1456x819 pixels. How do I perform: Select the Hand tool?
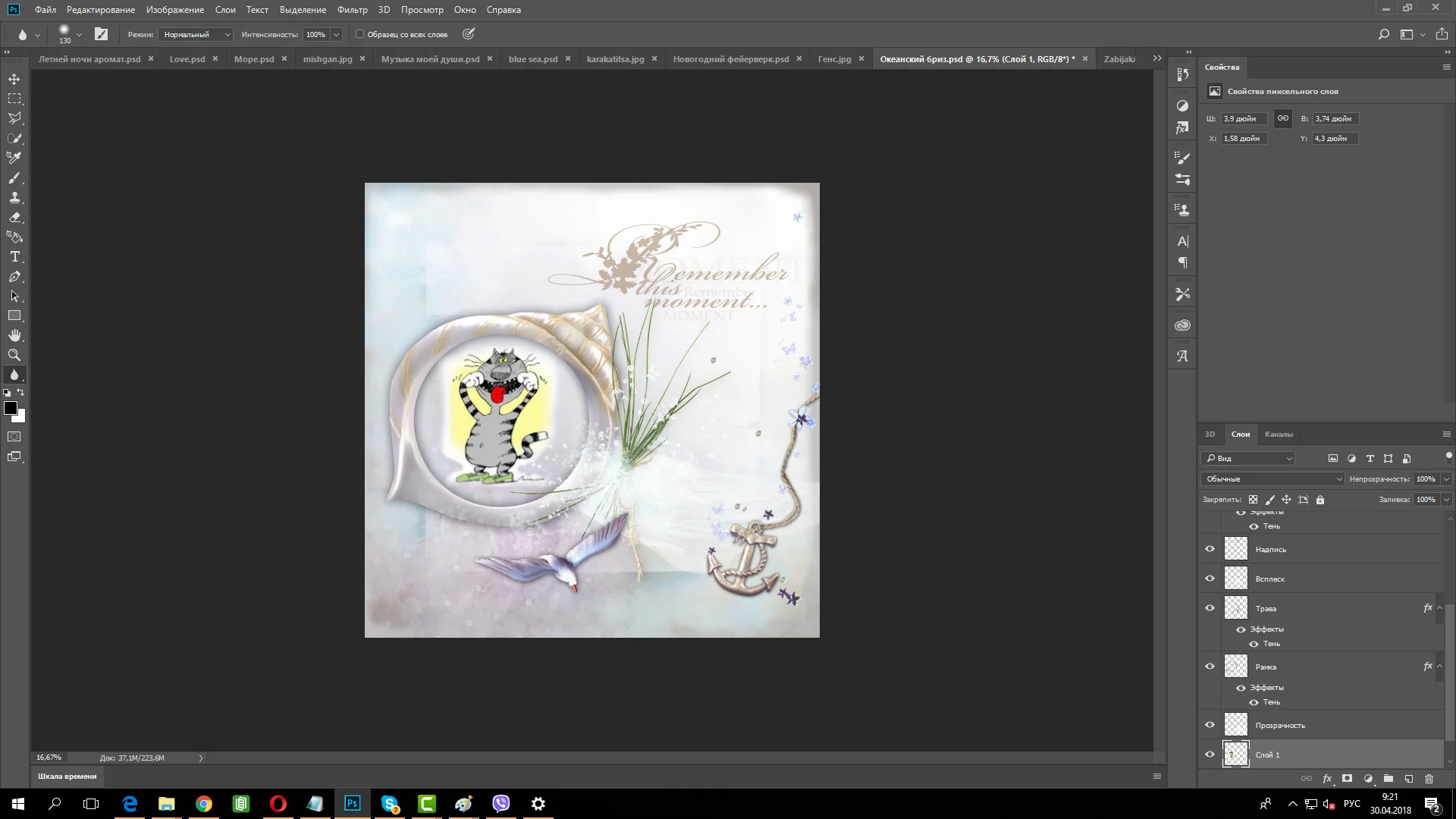14,335
